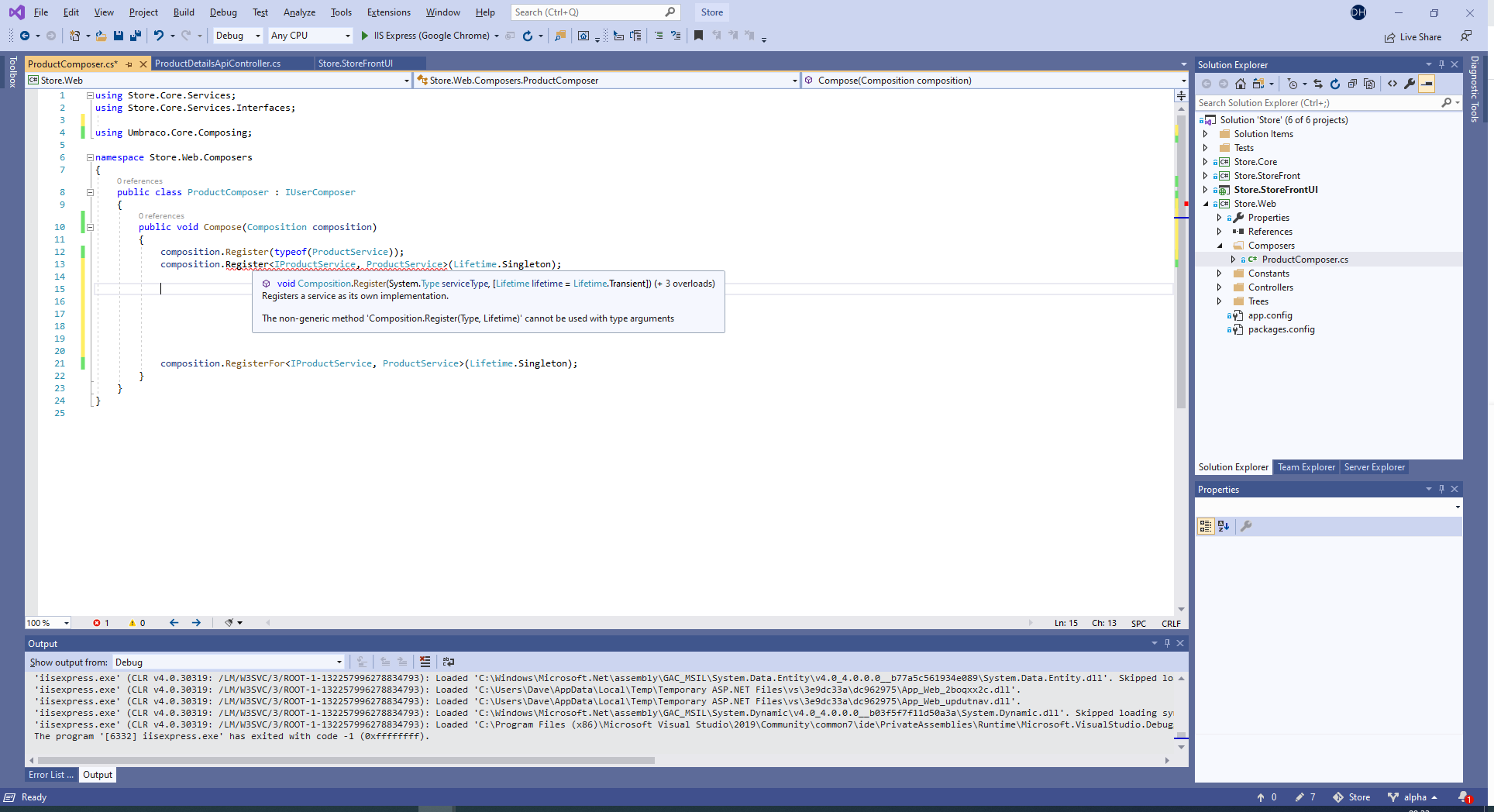Screen dimensions: 1494x812
Task: Click the Store repository in status bar
Action: tap(1351, 797)
